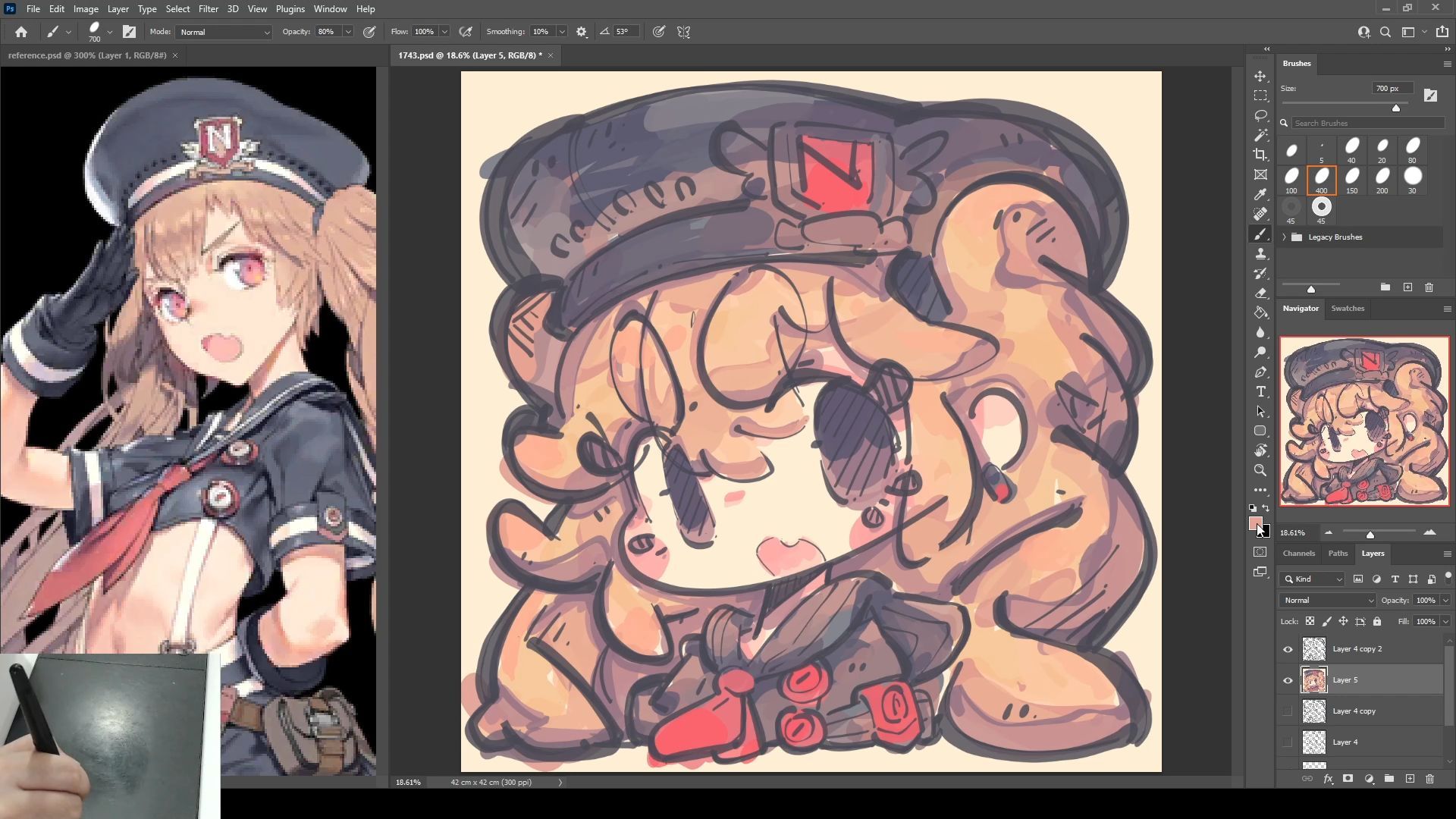Adjust the Navigator zoom slider
Viewport: 1456px width, 819px height.
pyautogui.click(x=1370, y=535)
